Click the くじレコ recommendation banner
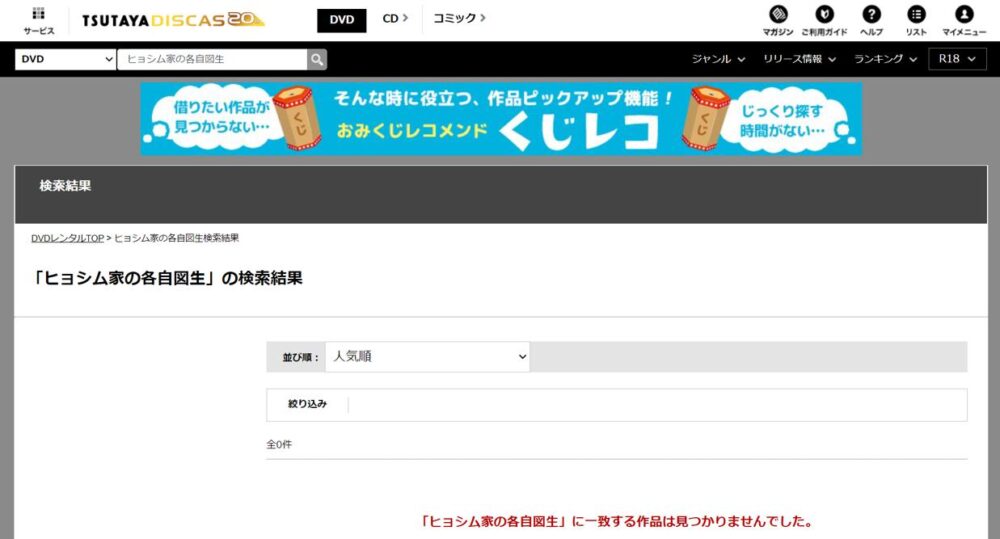 [x=501, y=119]
